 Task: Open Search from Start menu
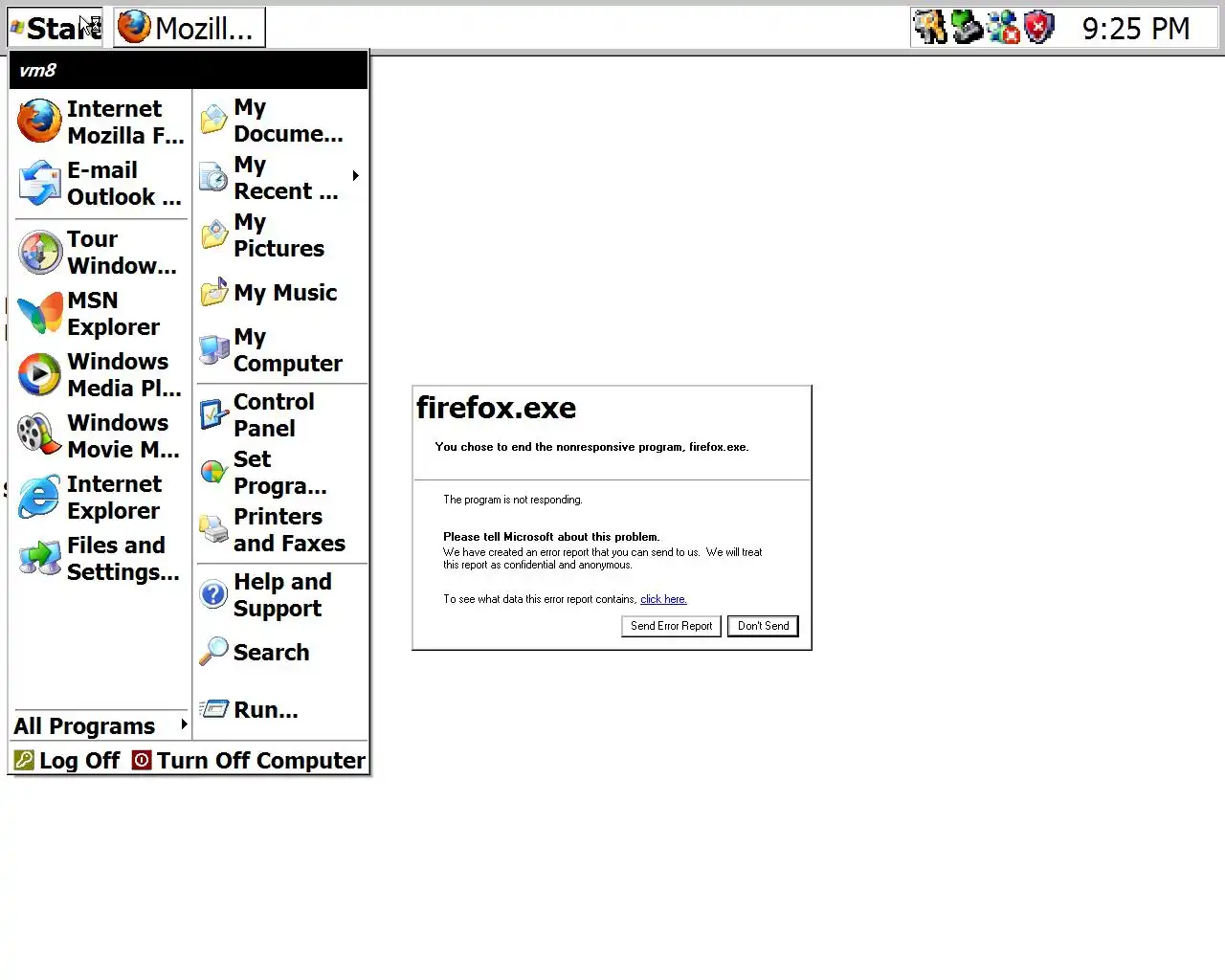point(281,653)
